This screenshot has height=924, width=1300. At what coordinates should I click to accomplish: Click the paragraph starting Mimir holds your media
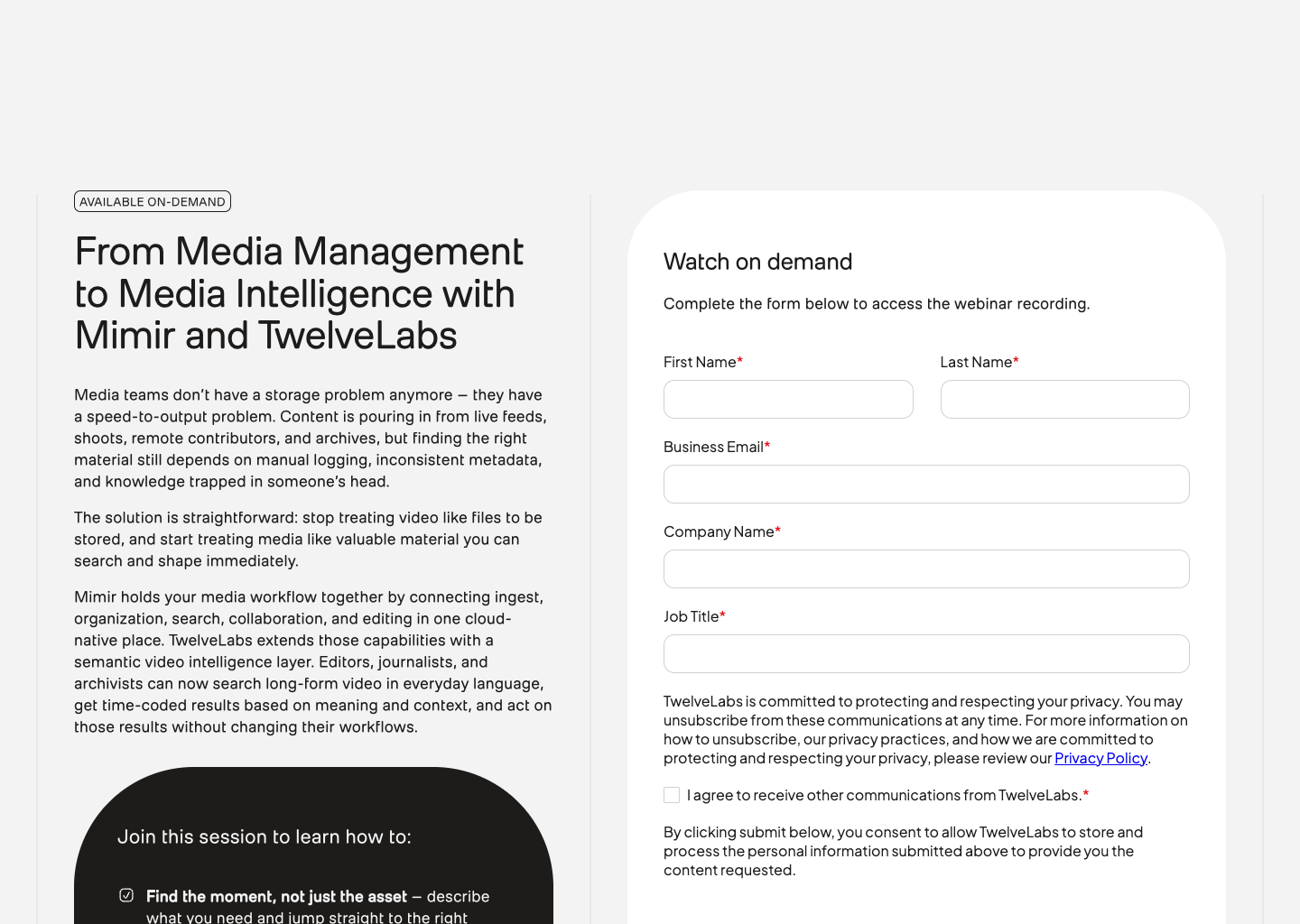click(x=313, y=661)
